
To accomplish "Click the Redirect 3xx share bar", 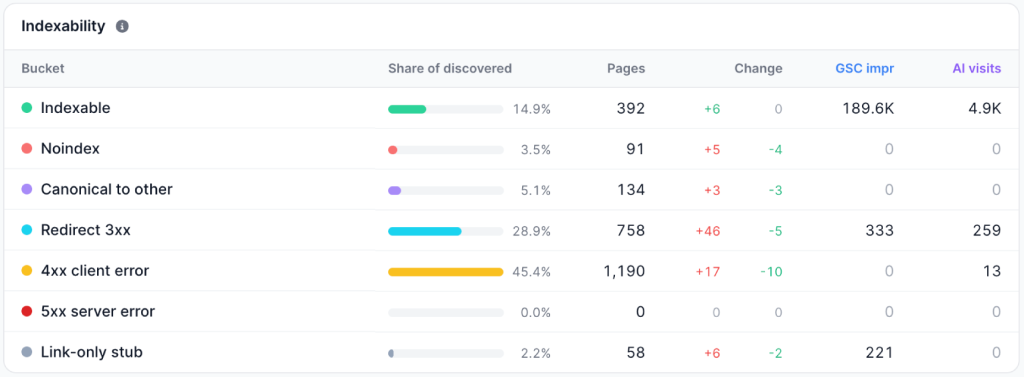I will pos(446,231).
